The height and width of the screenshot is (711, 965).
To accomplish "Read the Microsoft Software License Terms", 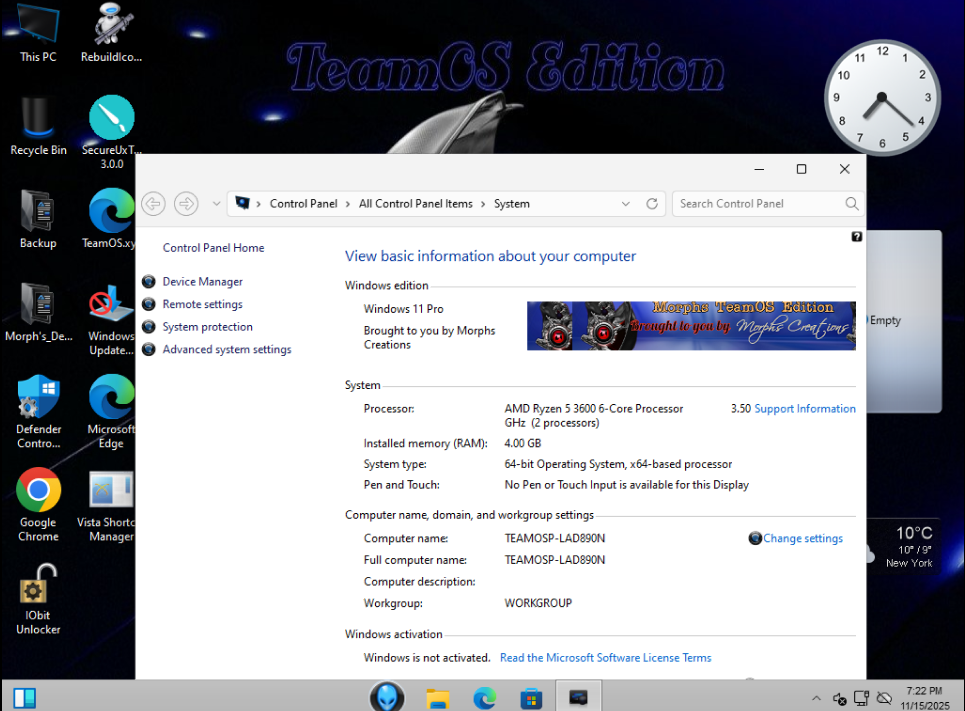I will tap(605, 658).
